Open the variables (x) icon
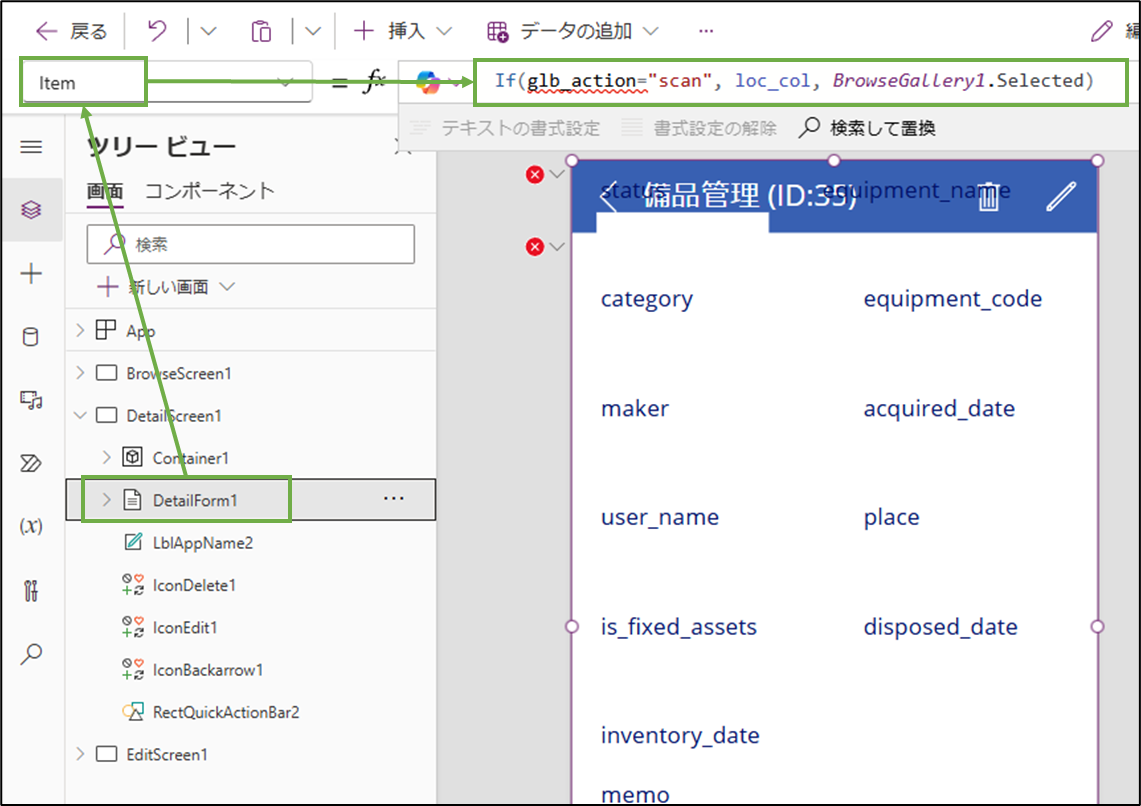Viewport: 1141px width, 806px height. 31,526
